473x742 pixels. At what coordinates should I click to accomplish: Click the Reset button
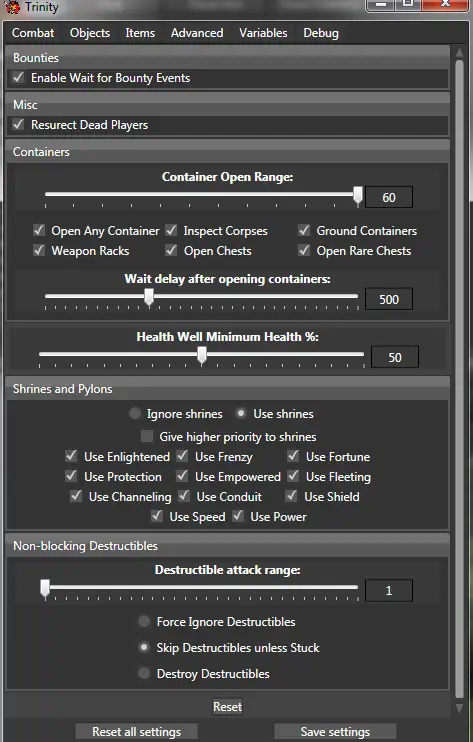coord(228,707)
